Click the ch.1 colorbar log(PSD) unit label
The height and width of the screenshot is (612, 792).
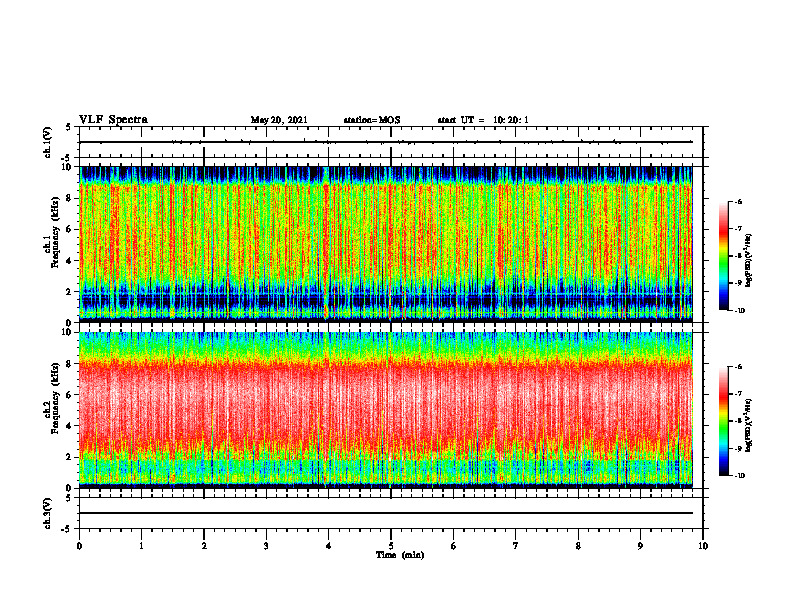[749, 261]
